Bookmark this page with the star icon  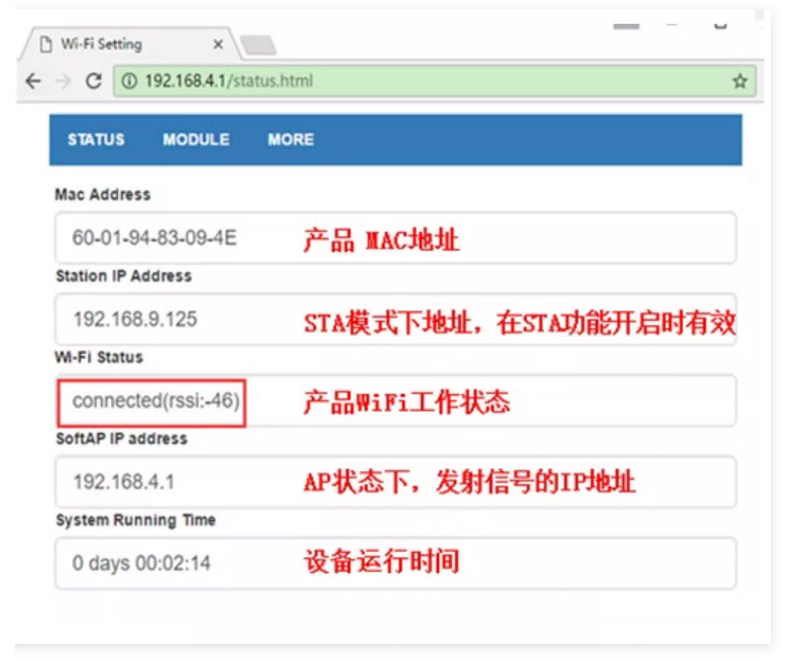740,81
